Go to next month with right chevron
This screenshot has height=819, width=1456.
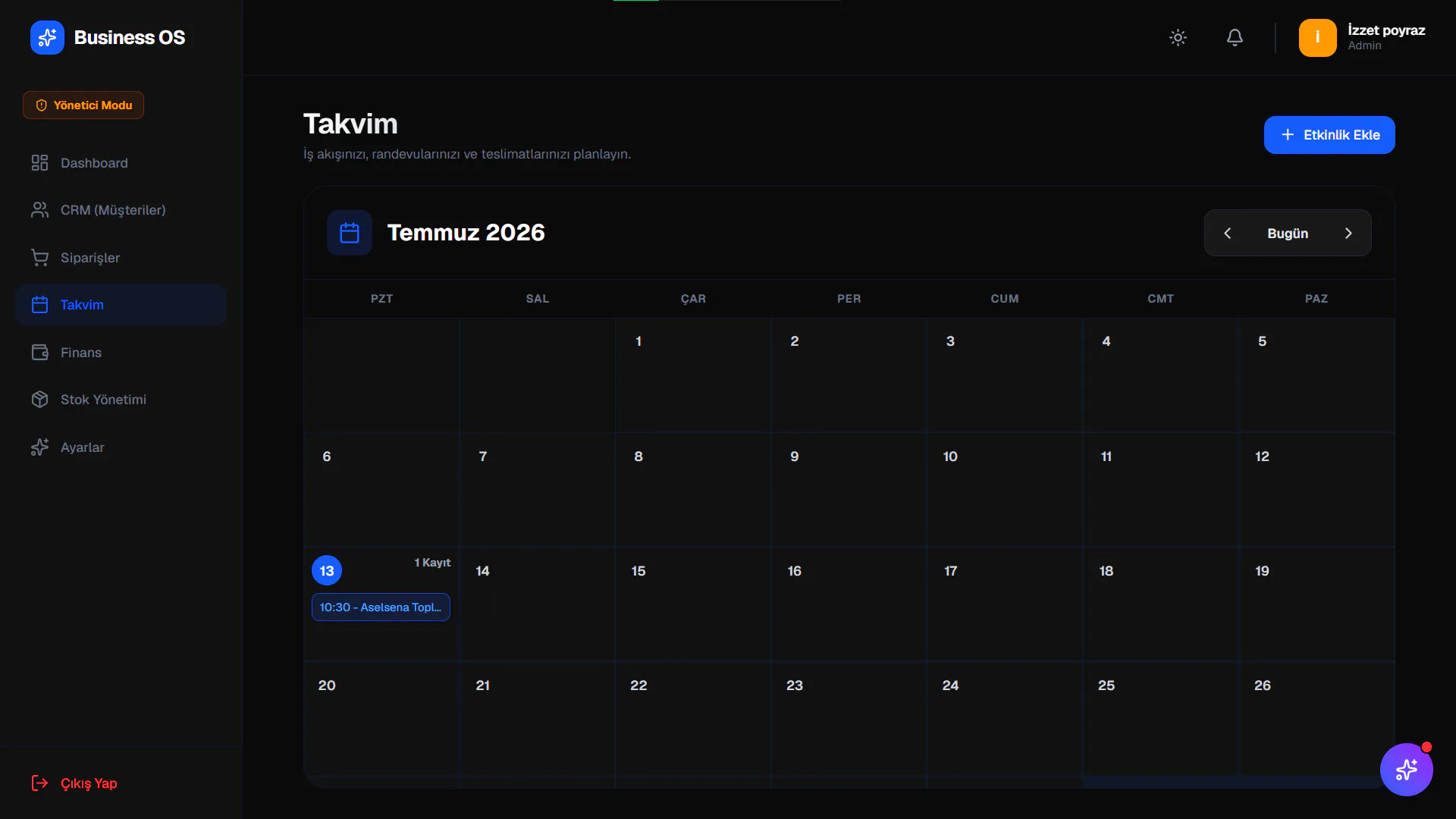pyautogui.click(x=1348, y=234)
